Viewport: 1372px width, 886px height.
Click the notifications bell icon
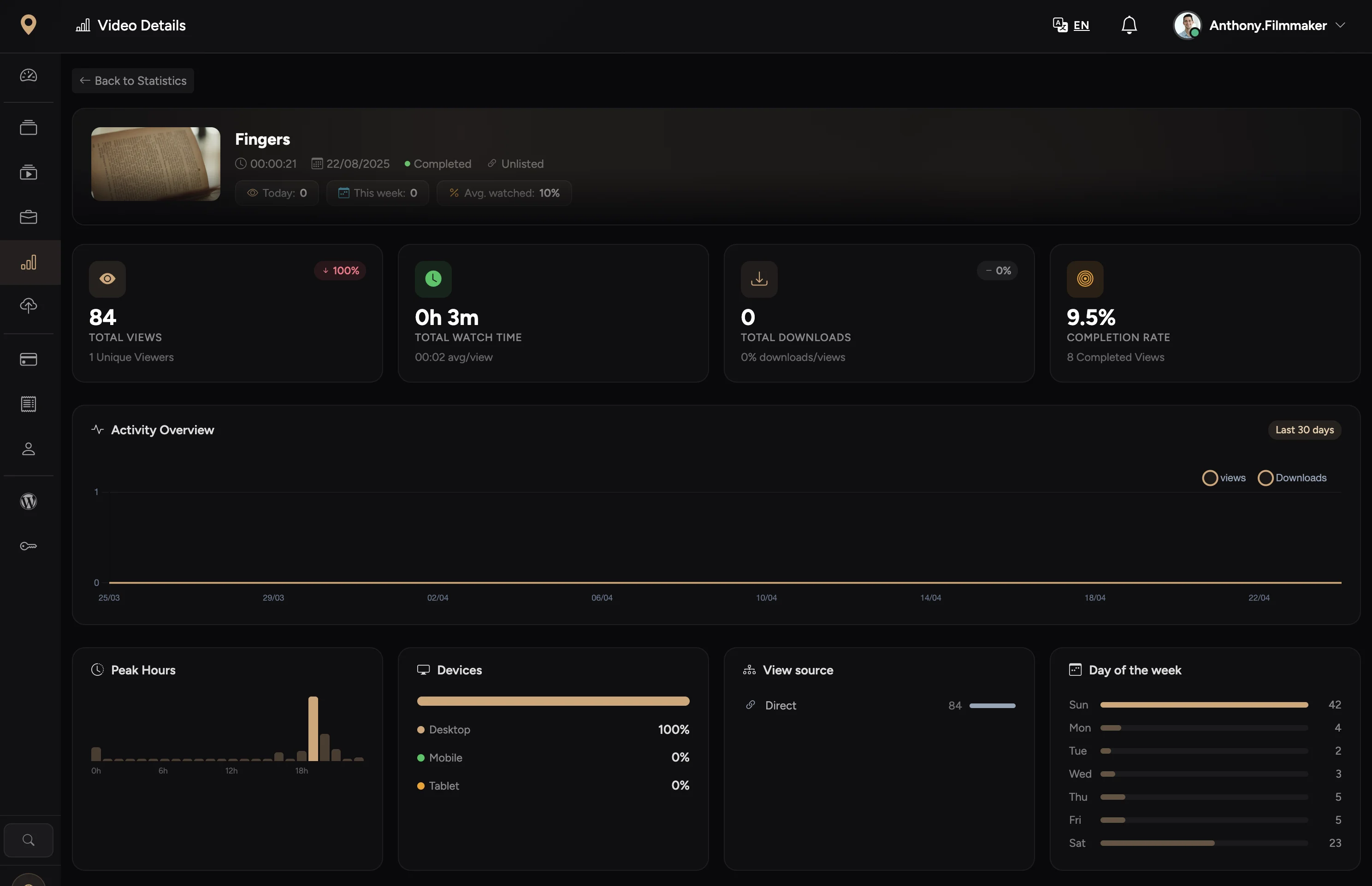pos(1129,25)
